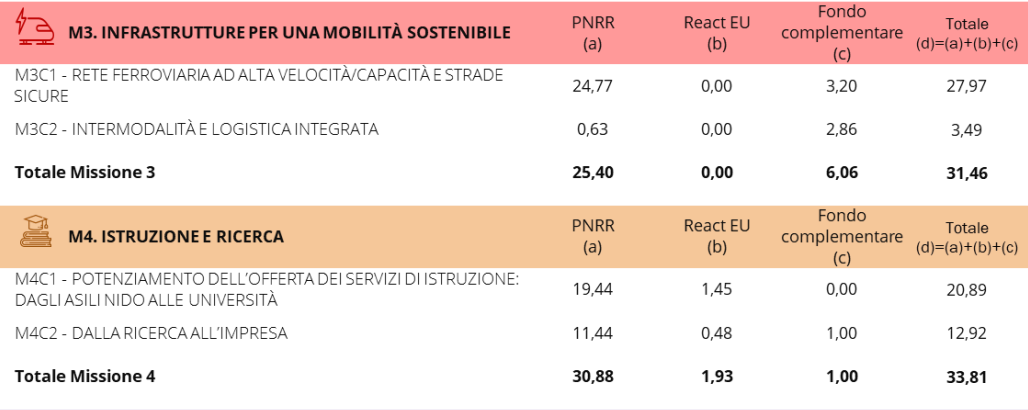This screenshot has height=410, width=1028.
Task: Click the M4C1 Potenziamento dell'offerta row label
Action: click(x=266, y=290)
